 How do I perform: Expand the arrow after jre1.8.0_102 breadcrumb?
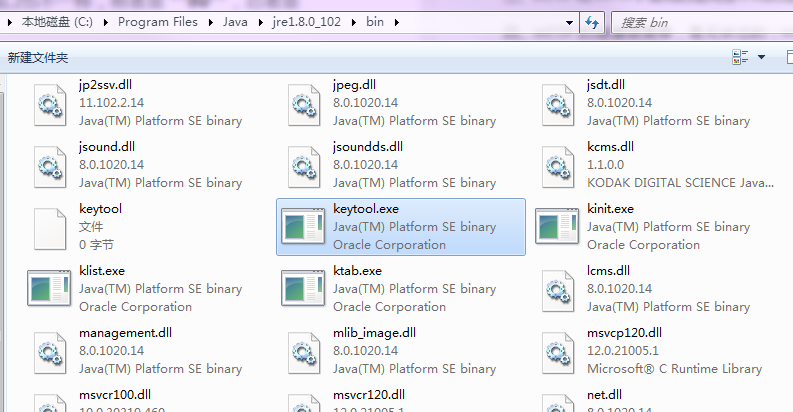[354, 22]
